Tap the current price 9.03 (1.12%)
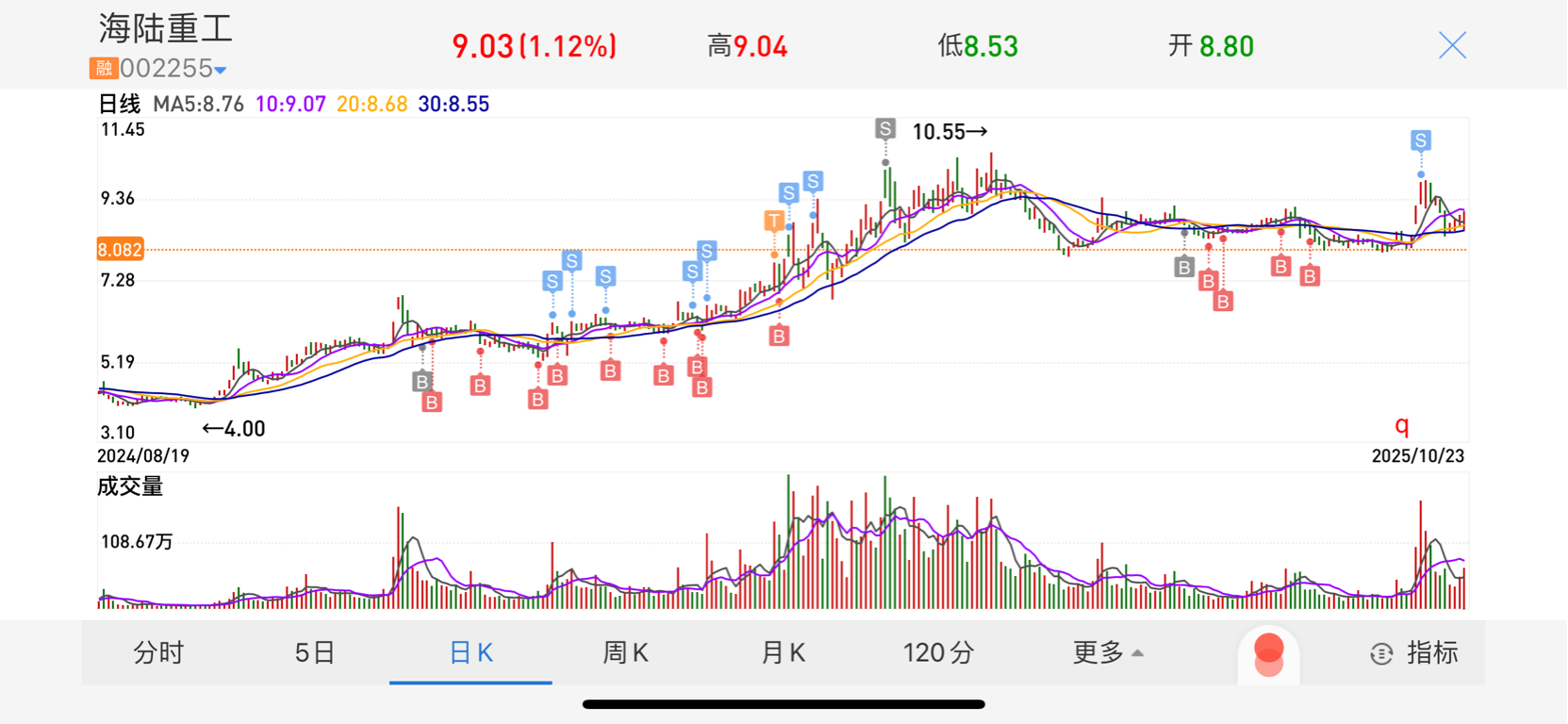 pyautogui.click(x=535, y=46)
